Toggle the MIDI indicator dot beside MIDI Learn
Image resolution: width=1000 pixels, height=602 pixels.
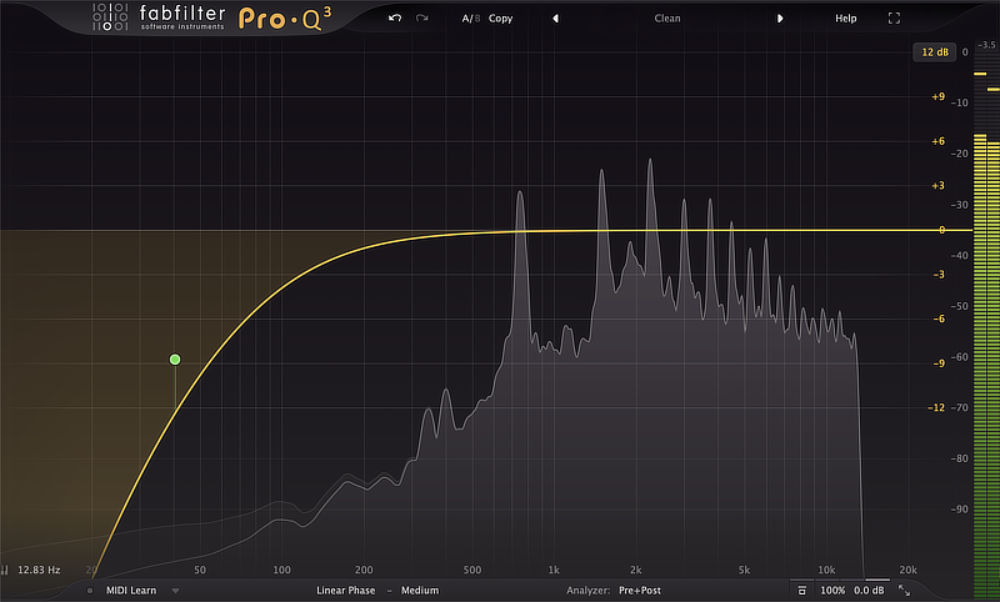90,591
